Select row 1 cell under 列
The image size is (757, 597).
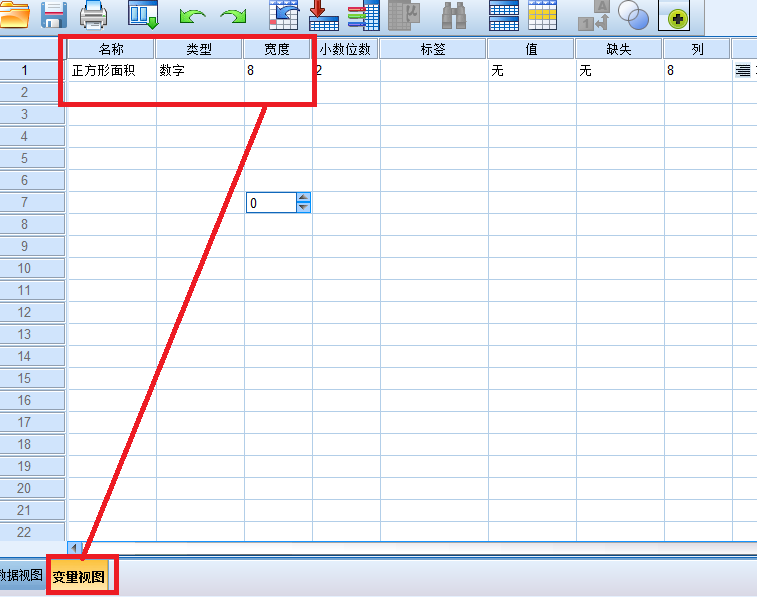tap(699, 70)
